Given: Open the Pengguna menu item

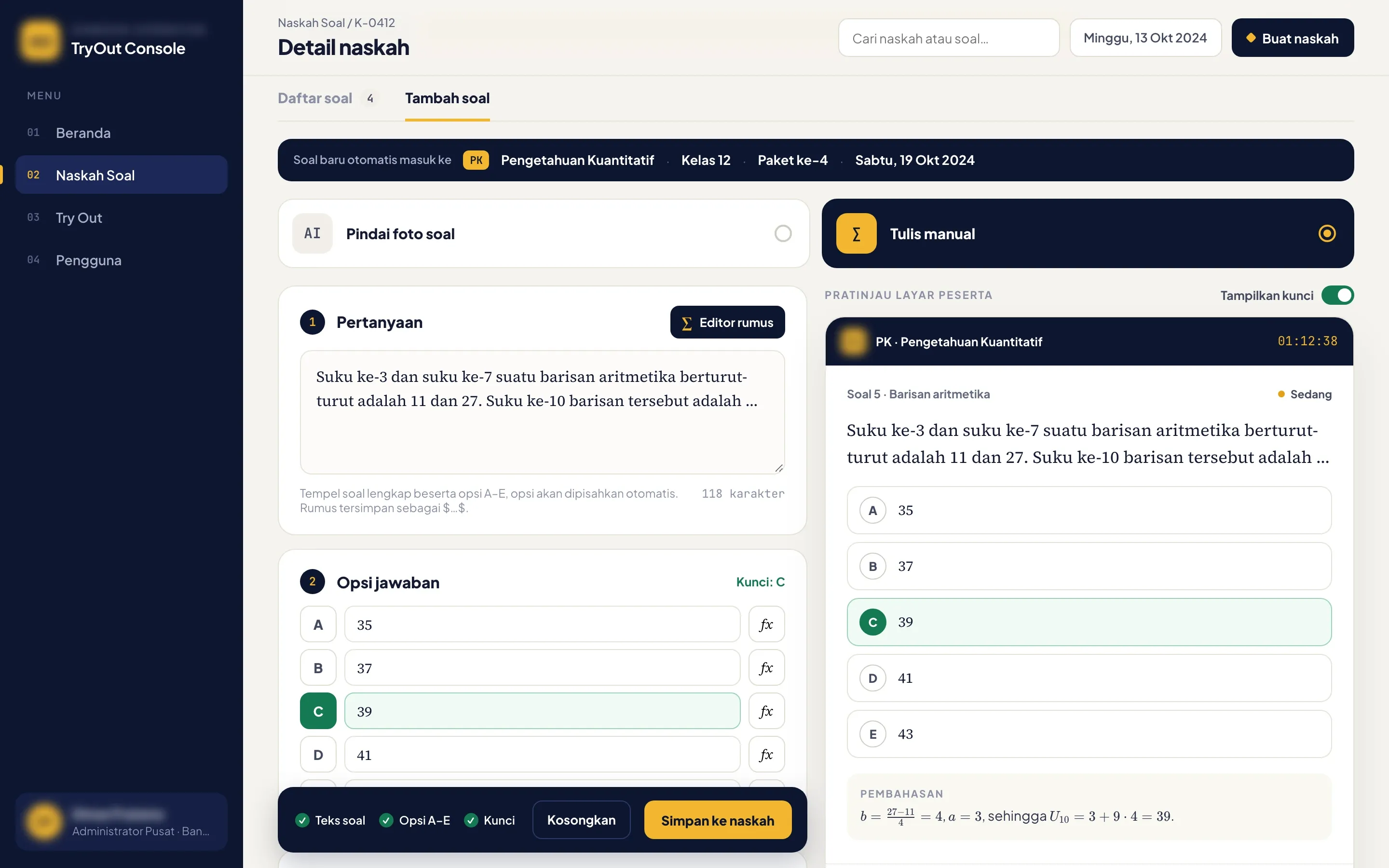Looking at the screenshot, I should click(x=121, y=260).
